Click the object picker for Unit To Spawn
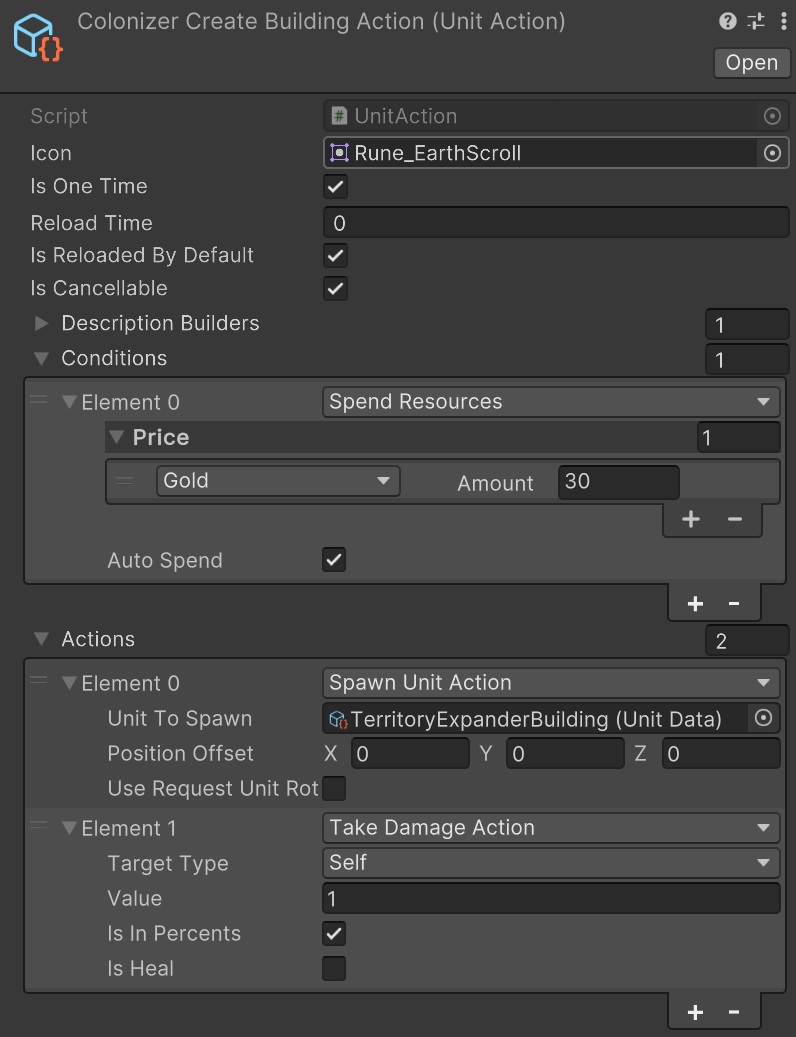The height and width of the screenshot is (1037, 796). [x=763, y=719]
